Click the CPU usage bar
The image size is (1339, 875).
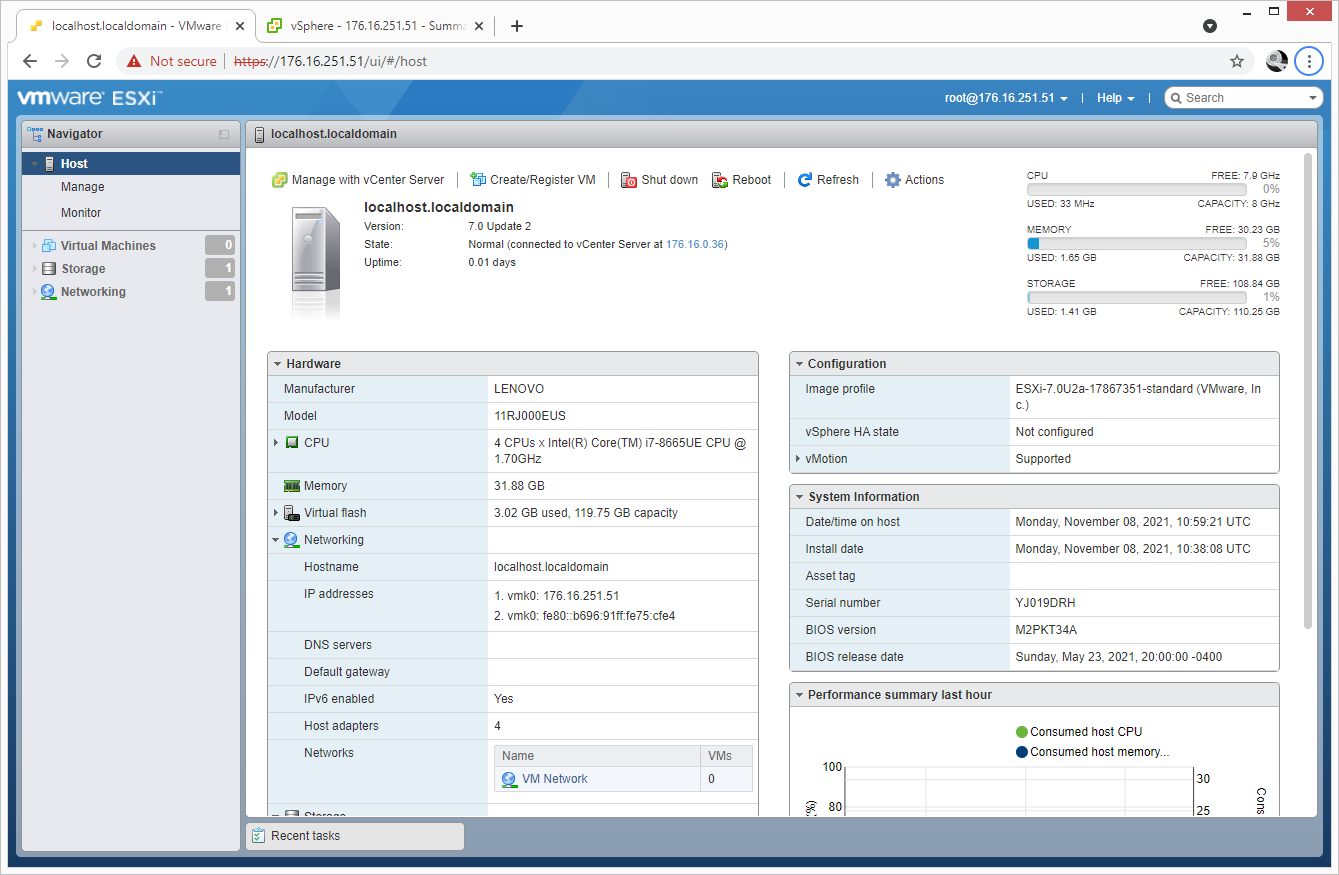tap(1136, 189)
